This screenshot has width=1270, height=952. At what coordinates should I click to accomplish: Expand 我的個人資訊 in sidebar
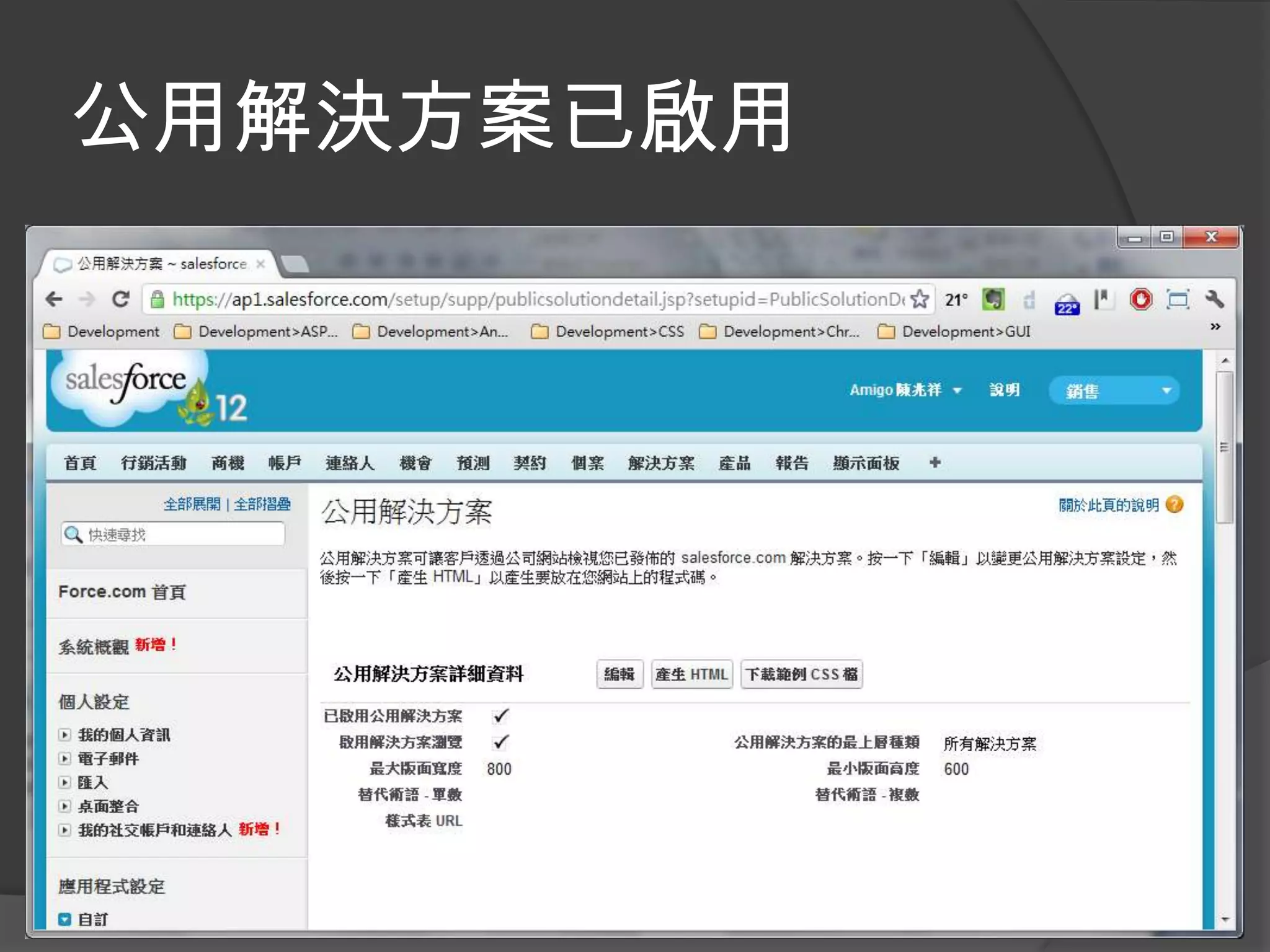click(64, 735)
